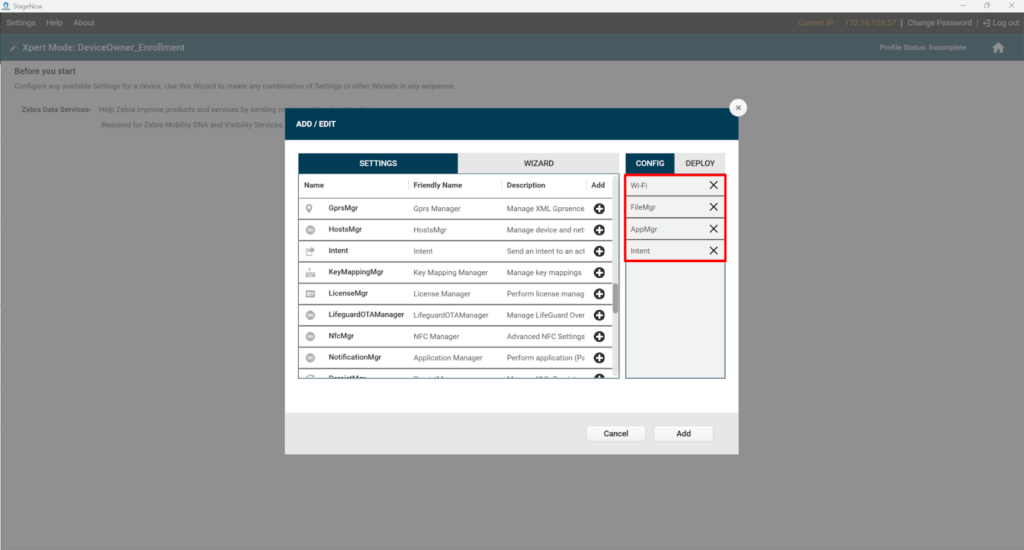Viewport: 1024px width, 550px height.
Task: Click the NotificationMgr row icon
Action: coord(310,358)
